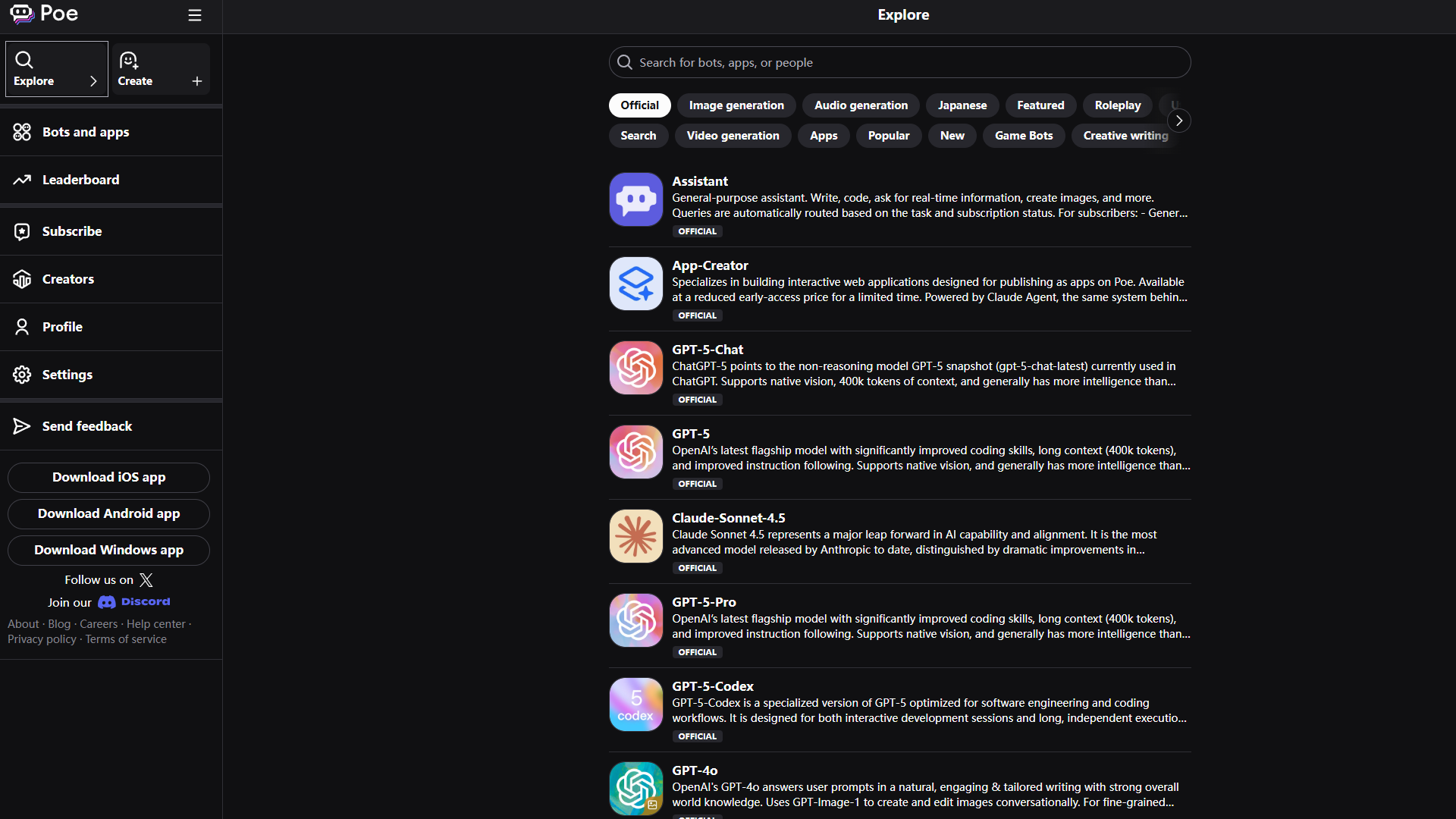The width and height of the screenshot is (1456, 819).
Task: Click the X (Twitter) follow icon
Action: (146, 580)
